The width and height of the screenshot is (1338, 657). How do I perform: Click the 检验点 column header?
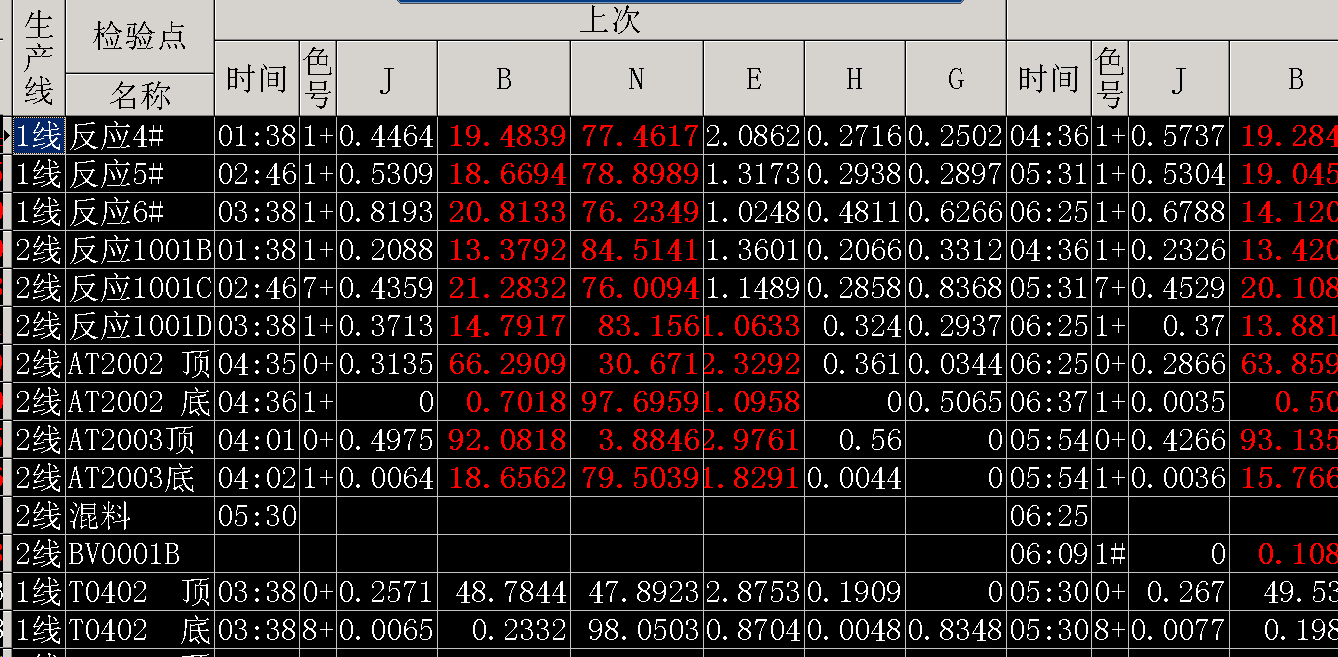point(140,36)
